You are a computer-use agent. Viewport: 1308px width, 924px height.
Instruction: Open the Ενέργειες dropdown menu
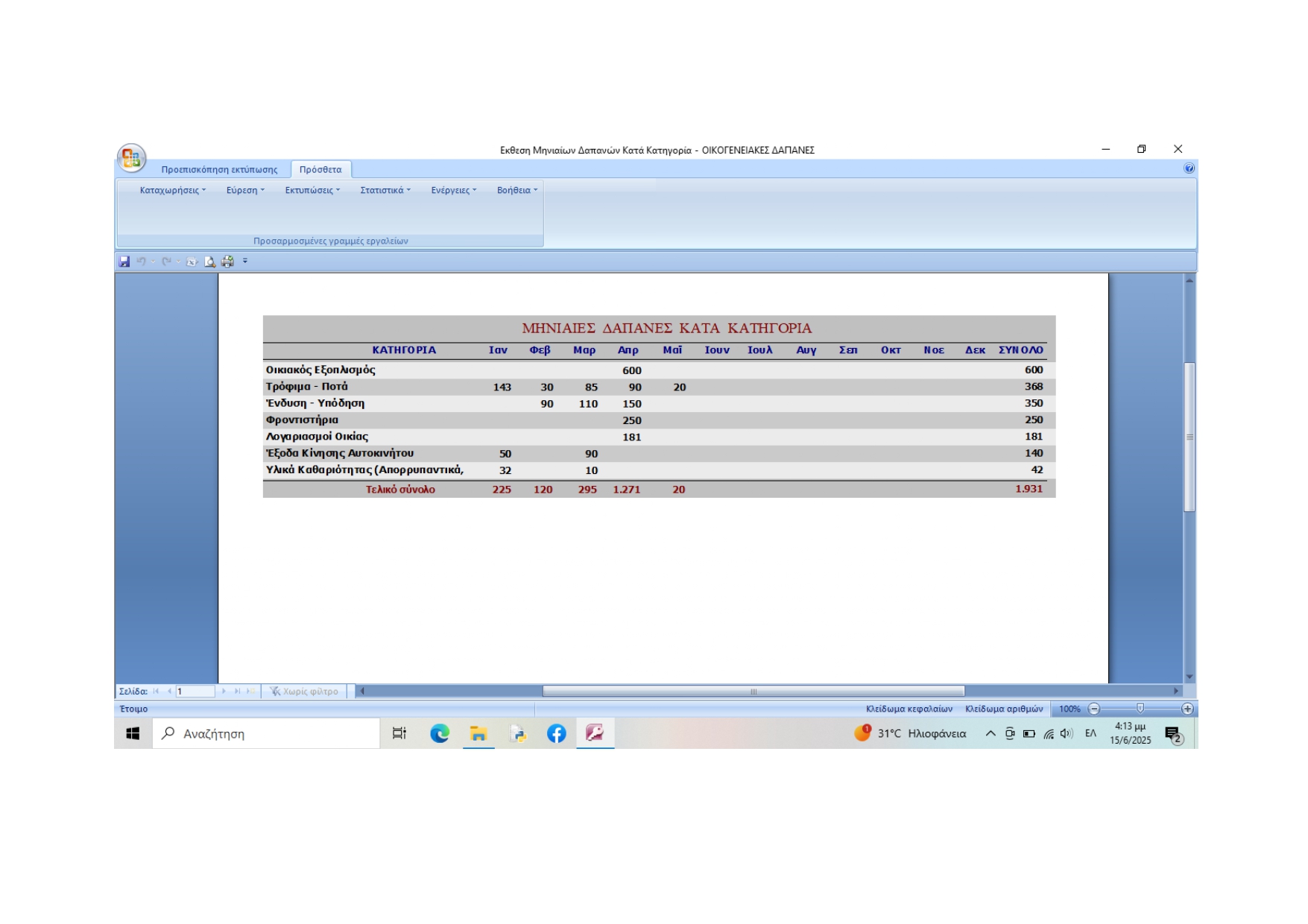tap(453, 190)
